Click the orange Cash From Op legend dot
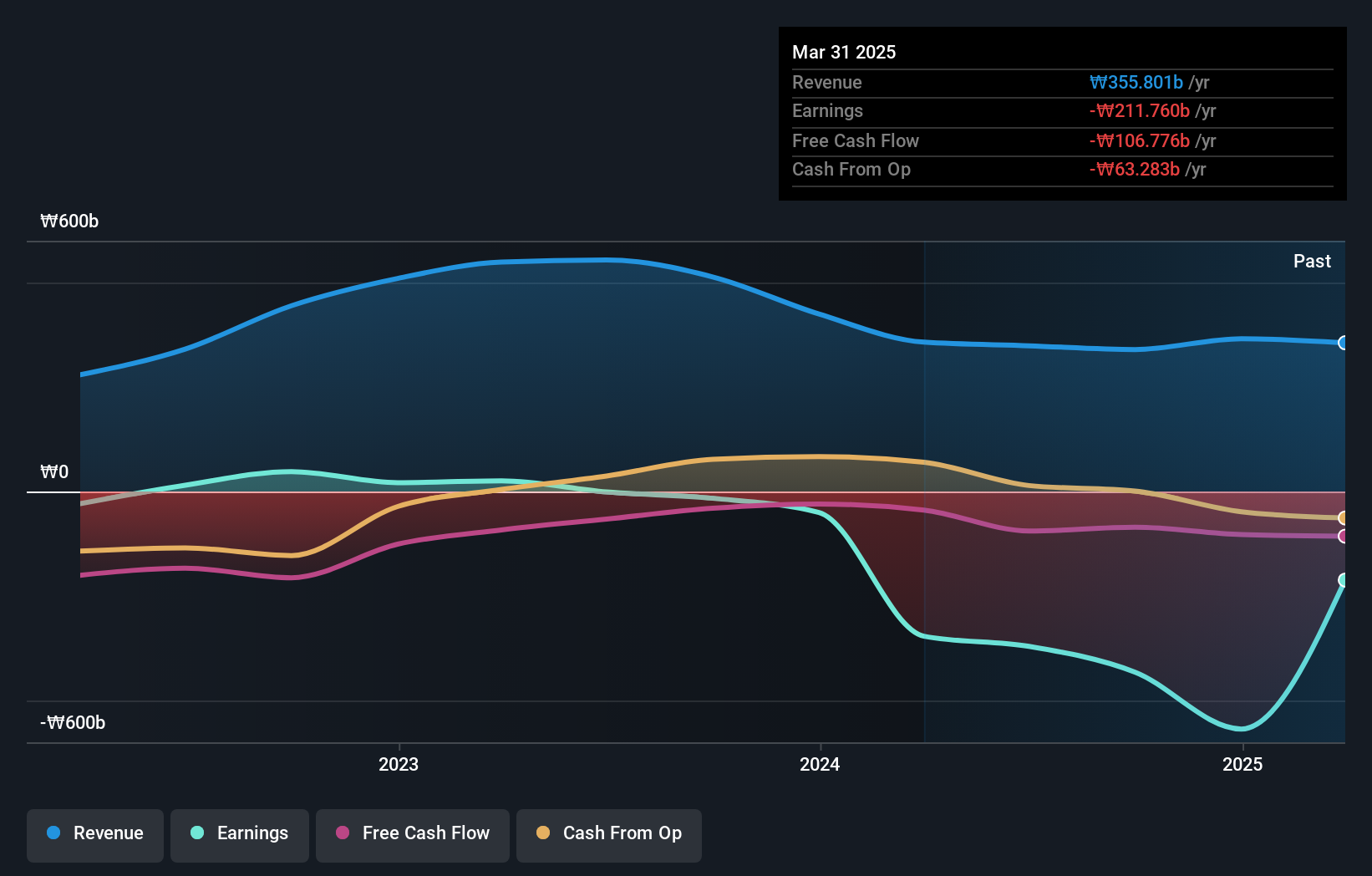1372x876 pixels. coord(543,833)
